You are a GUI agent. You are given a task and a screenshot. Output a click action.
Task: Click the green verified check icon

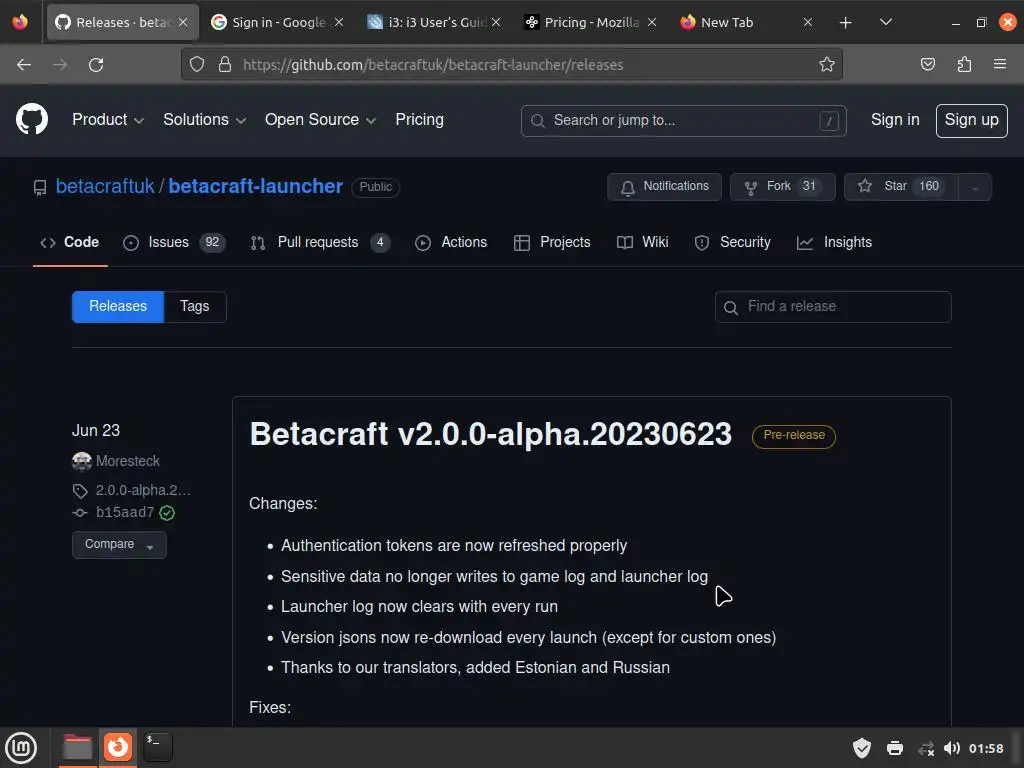[167, 513]
